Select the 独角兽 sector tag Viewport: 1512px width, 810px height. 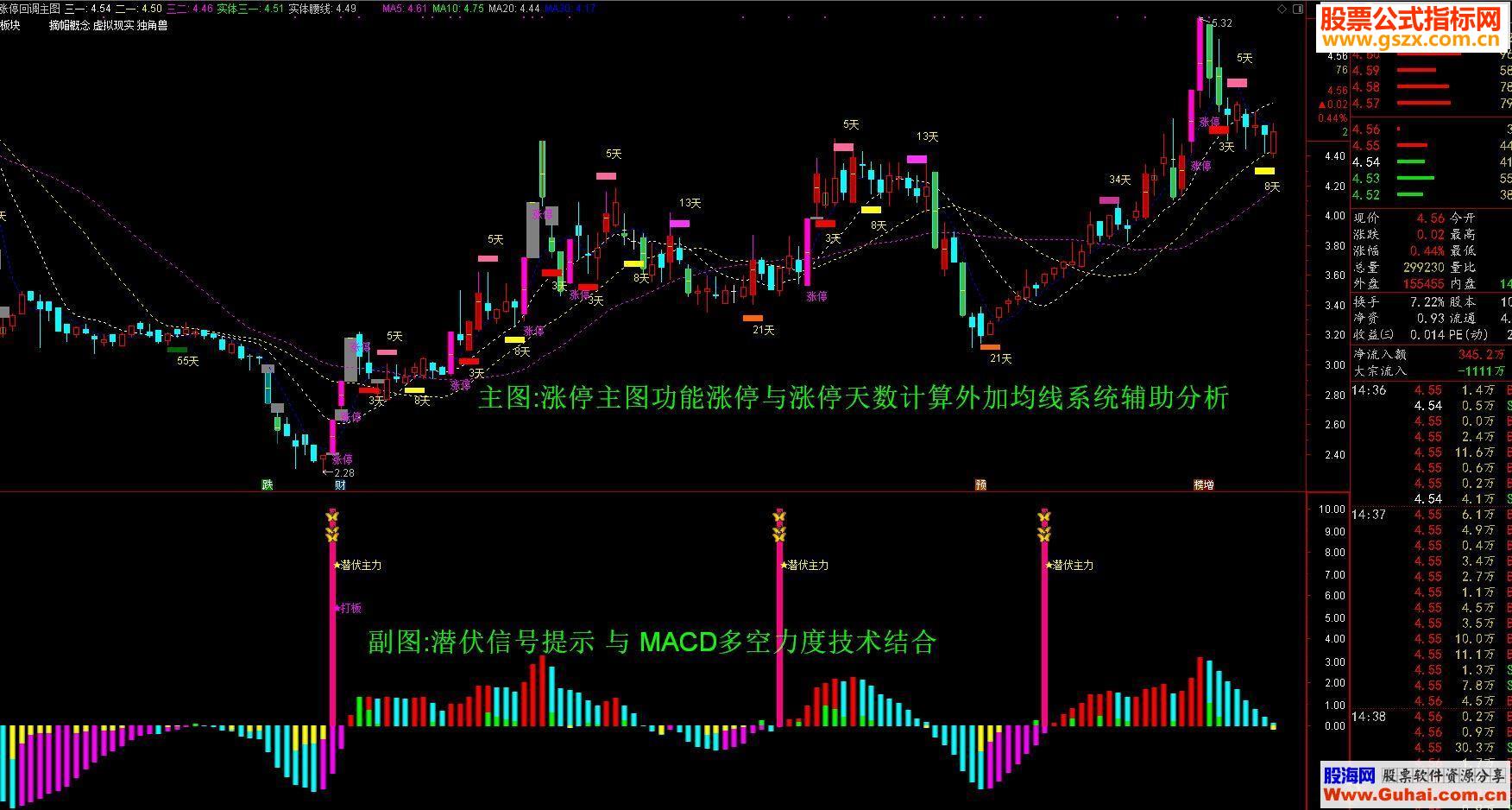(x=152, y=26)
